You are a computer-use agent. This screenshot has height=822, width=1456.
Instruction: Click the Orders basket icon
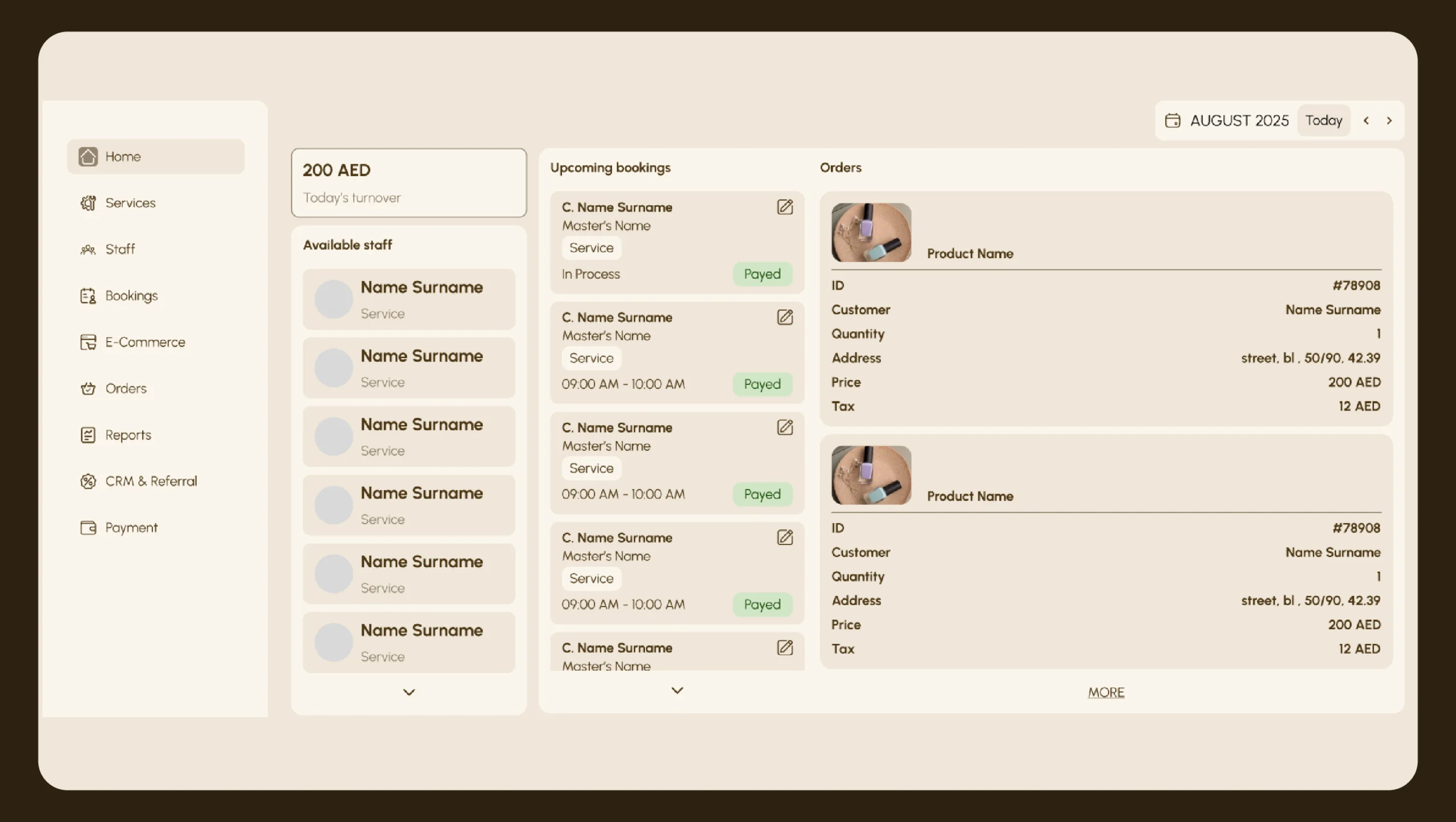coord(88,389)
